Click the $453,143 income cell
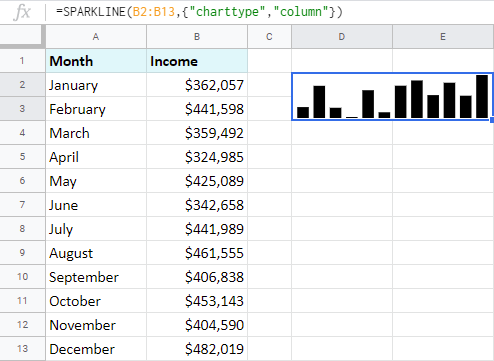Viewport: 494px width, 361px height. (x=197, y=301)
